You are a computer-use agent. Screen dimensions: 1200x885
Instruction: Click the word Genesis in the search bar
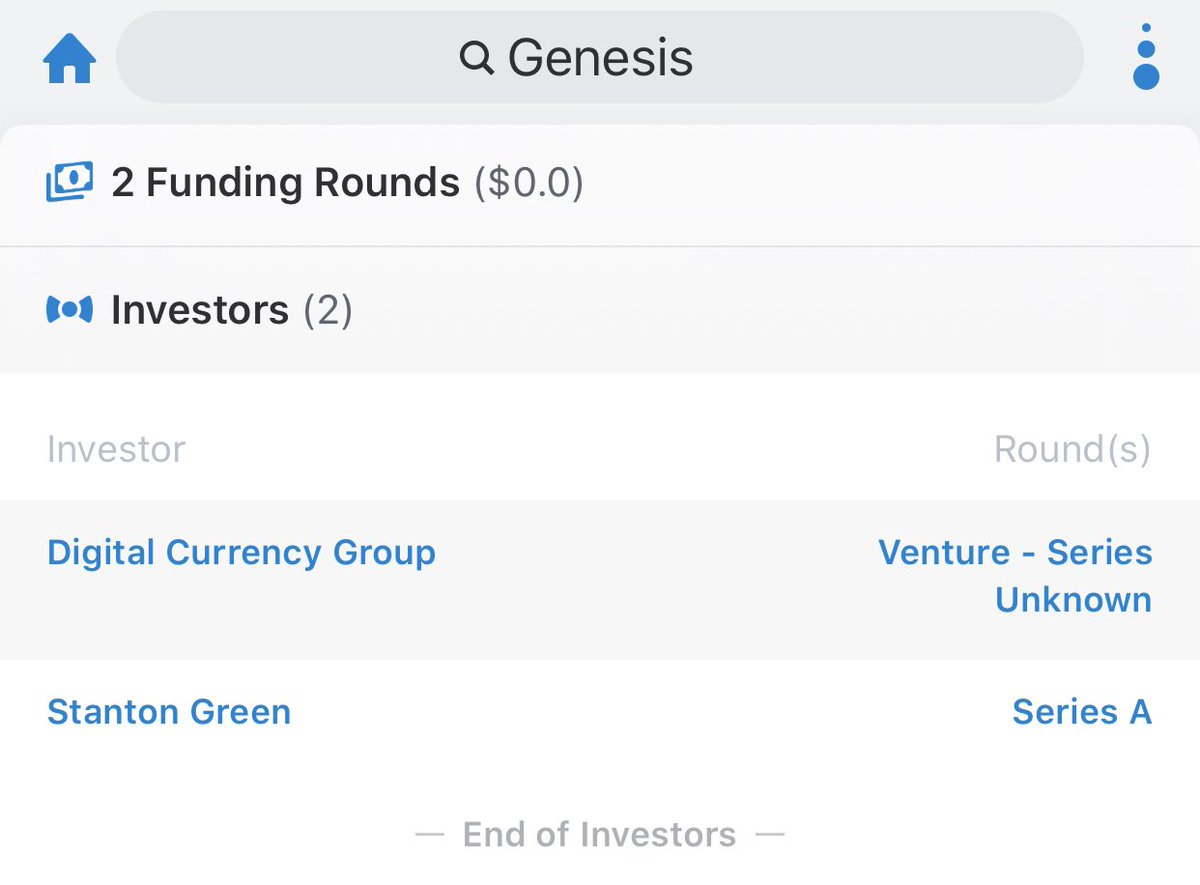[600, 58]
